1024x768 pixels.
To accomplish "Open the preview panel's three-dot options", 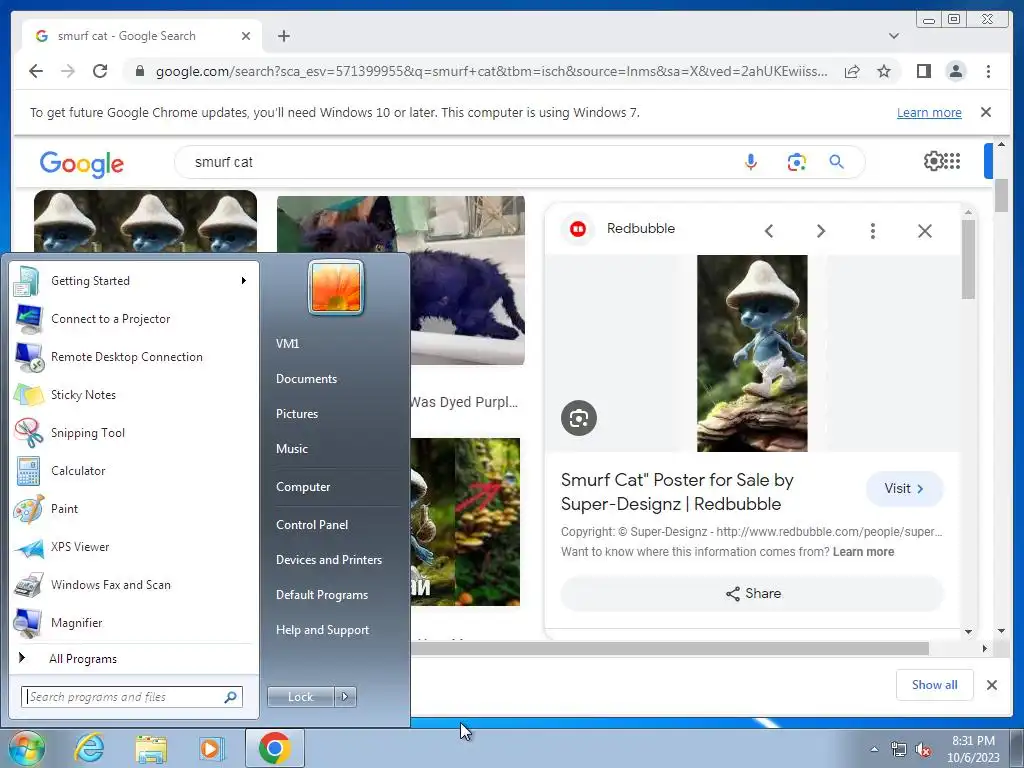I will (872, 231).
